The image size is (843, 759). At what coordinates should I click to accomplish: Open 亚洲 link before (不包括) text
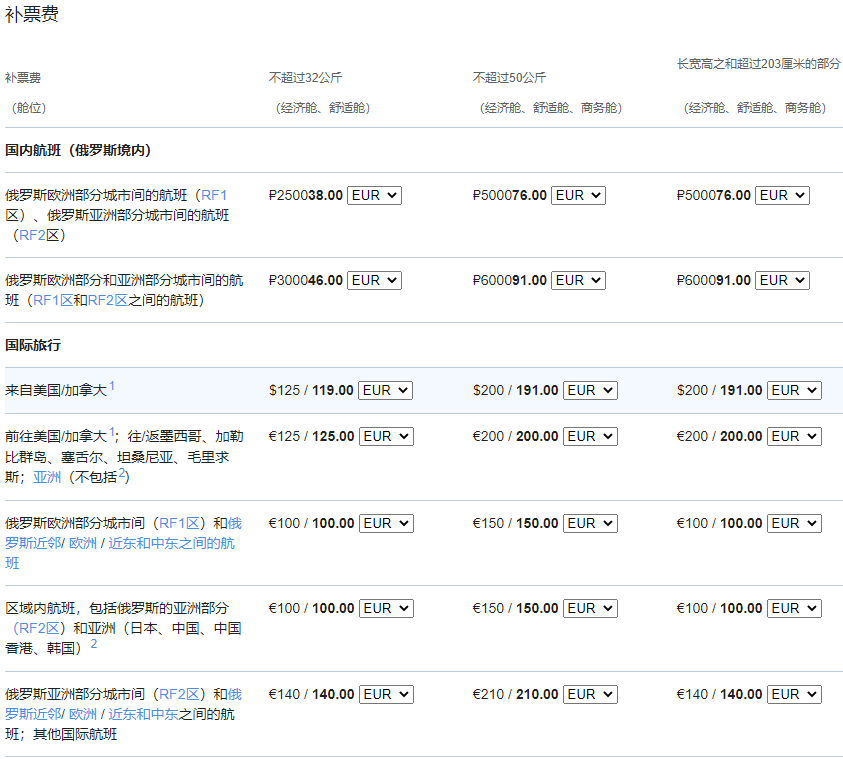(x=47, y=477)
